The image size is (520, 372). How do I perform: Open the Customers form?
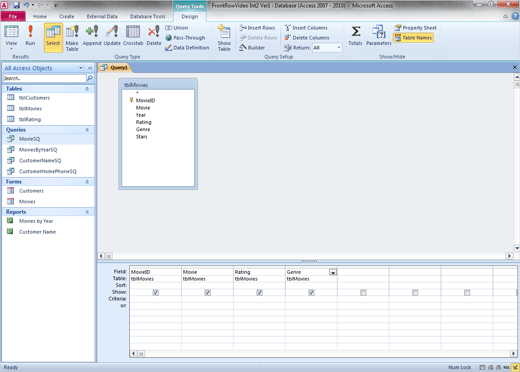(31, 191)
